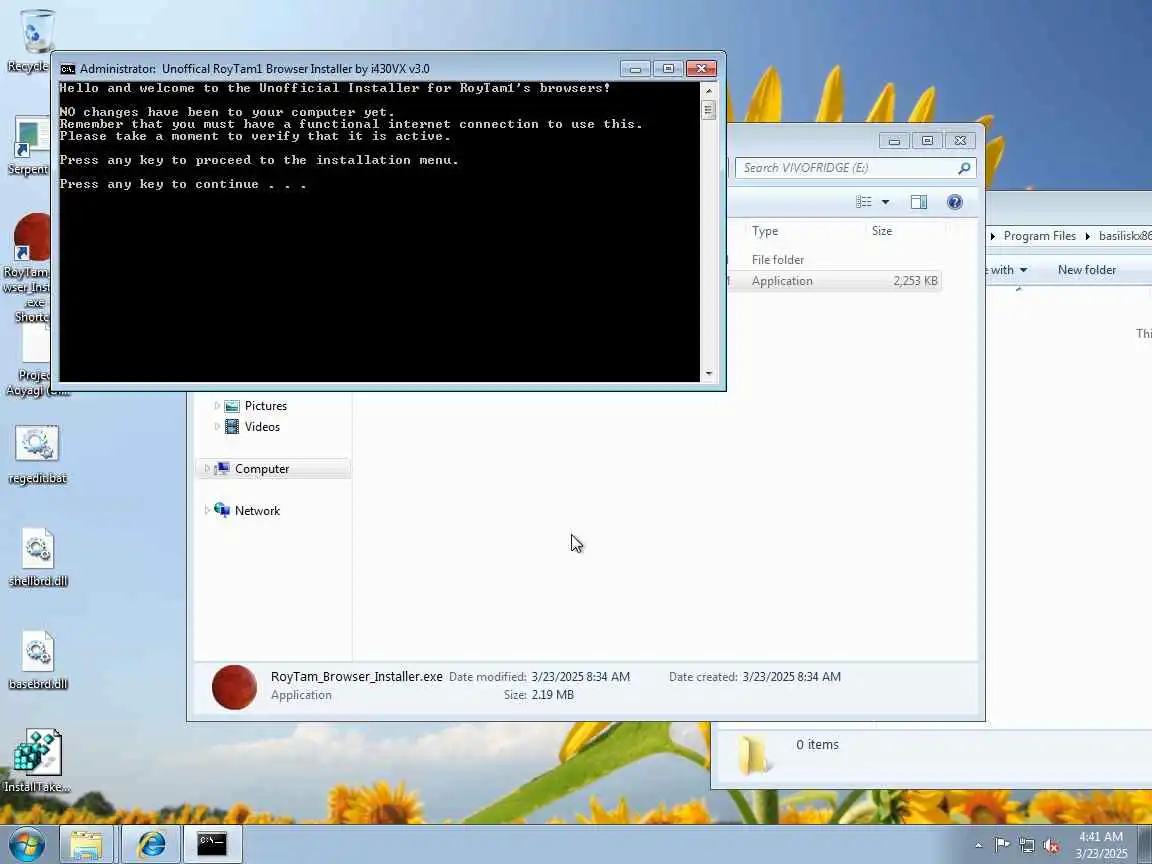
Task: Maximize the VIVOFRIDGE Explorer window
Action: [x=927, y=140]
